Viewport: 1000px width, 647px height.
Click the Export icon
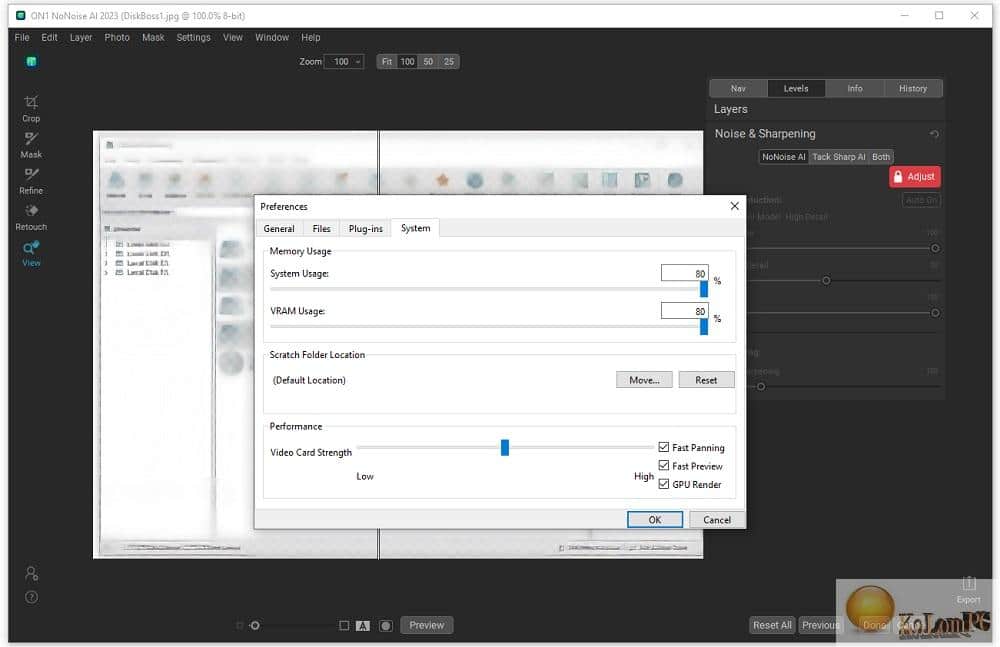(x=968, y=590)
